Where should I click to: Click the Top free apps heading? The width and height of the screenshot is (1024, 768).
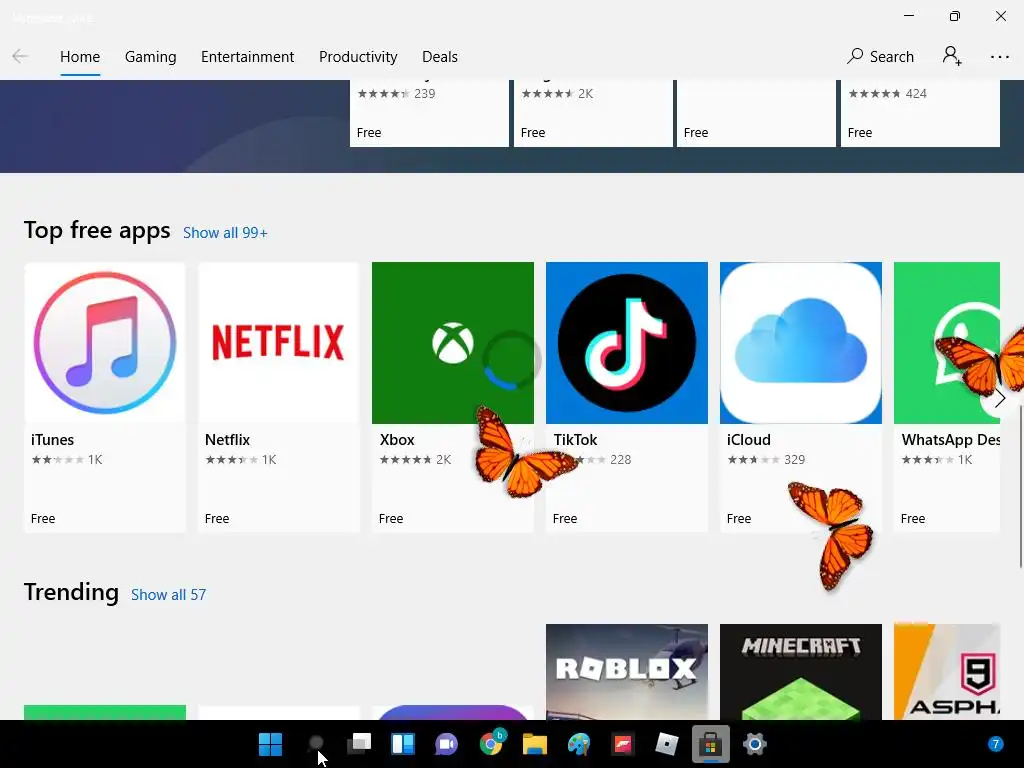click(x=97, y=231)
